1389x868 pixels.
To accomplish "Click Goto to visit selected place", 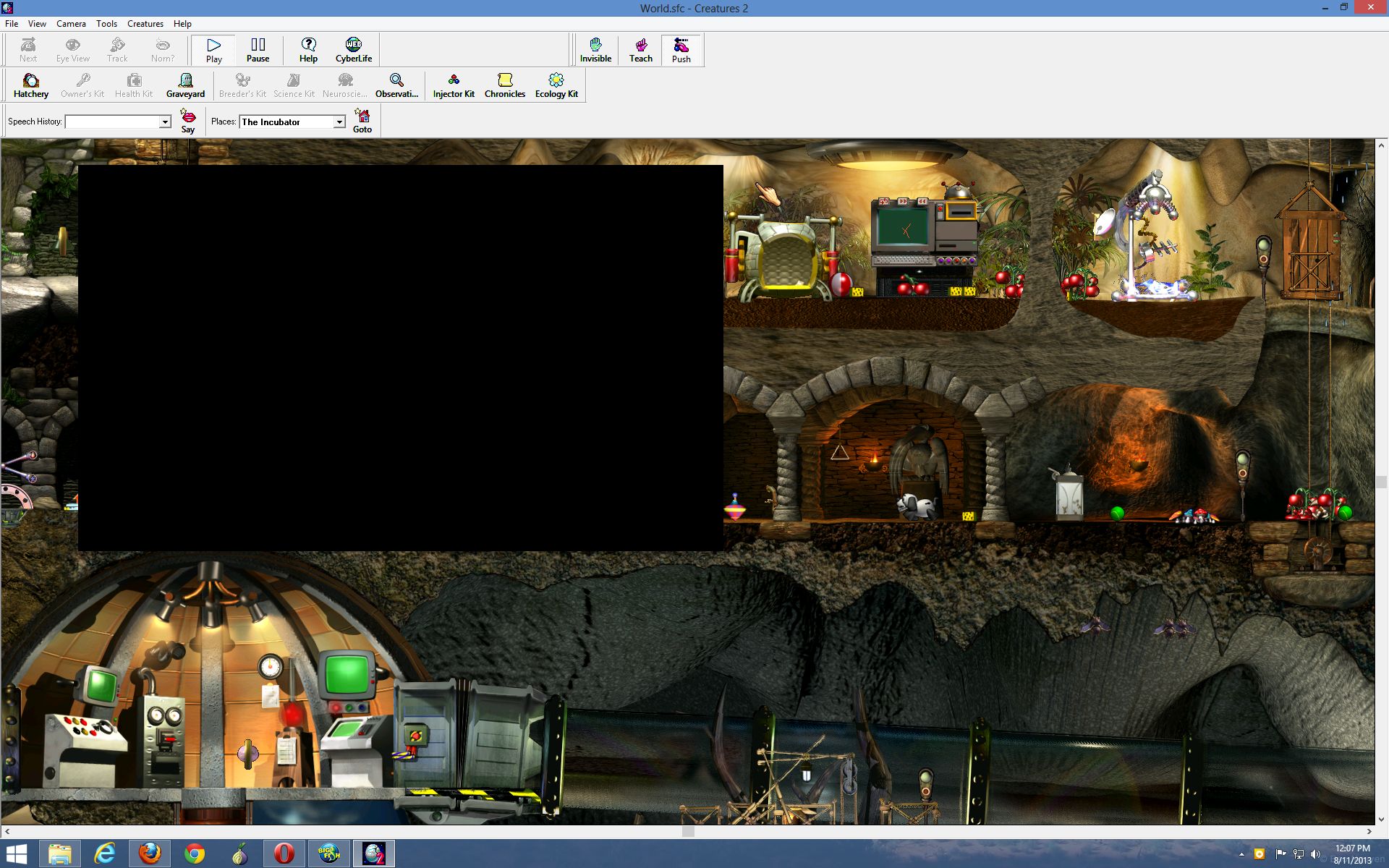I will [x=362, y=121].
